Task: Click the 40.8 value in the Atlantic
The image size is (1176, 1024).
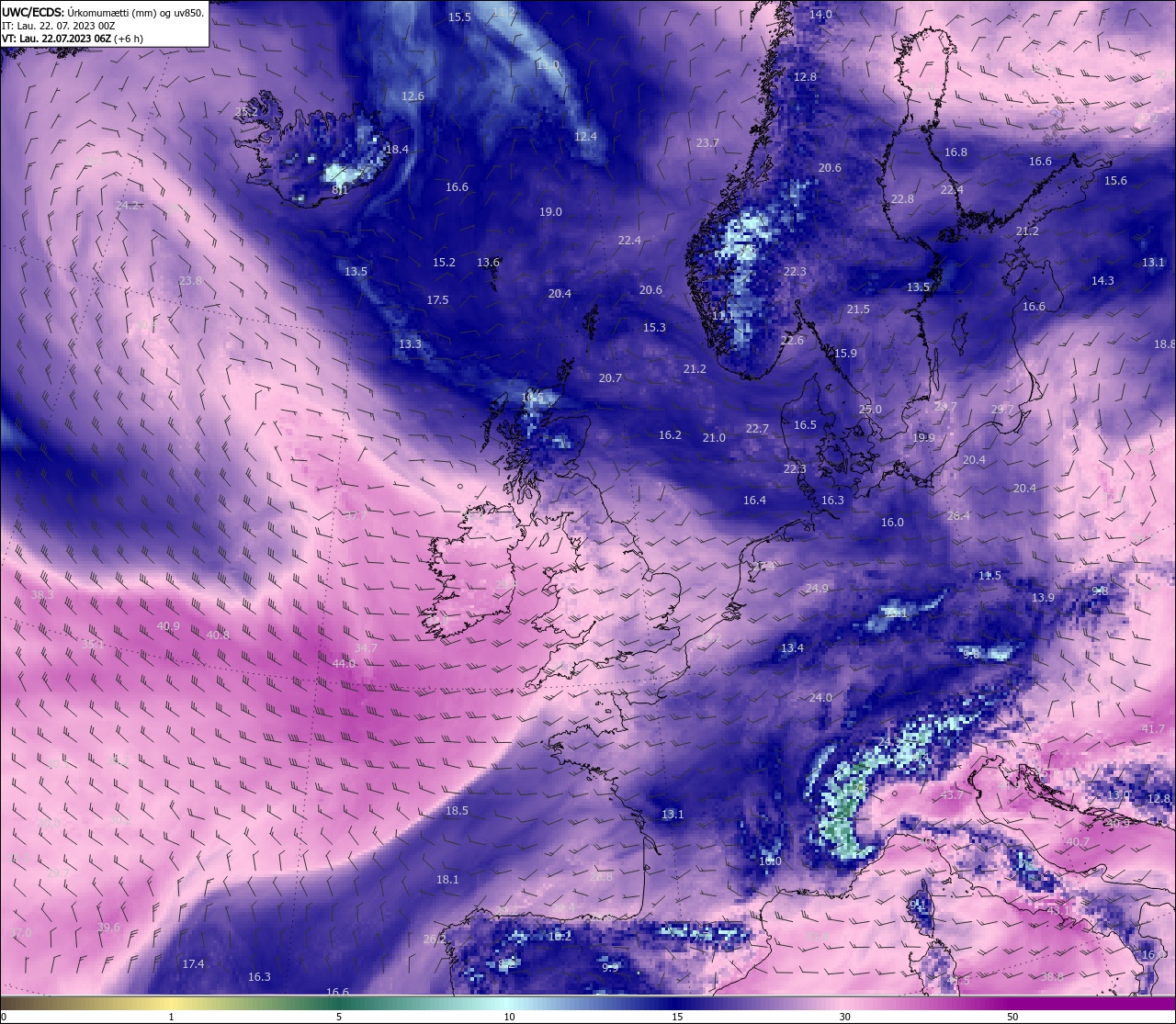Action: [x=218, y=636]
